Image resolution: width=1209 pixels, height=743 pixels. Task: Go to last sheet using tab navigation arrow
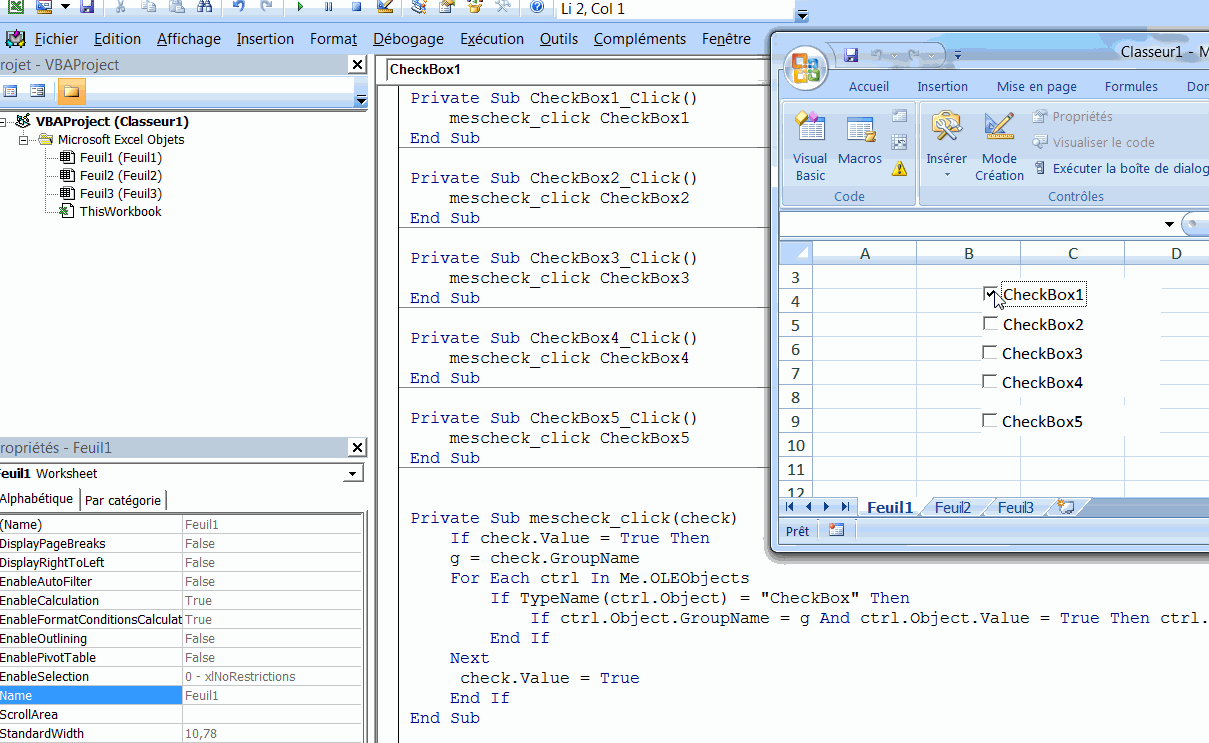coord(846,507)
